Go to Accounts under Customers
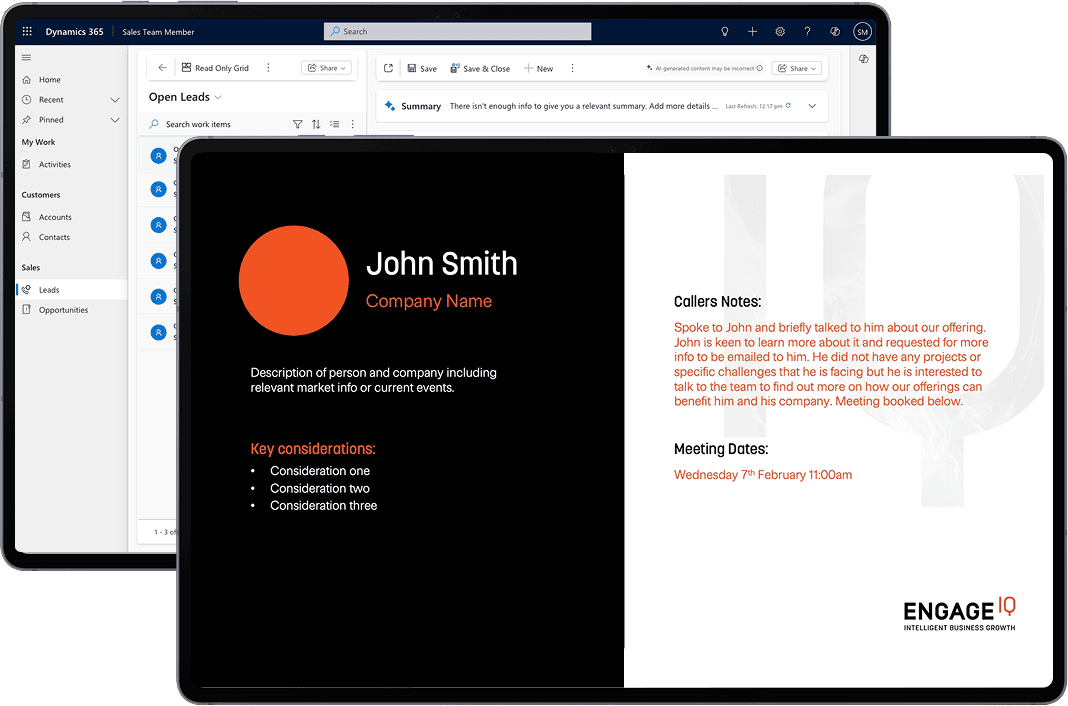This screenshot has height=706, width=1068. click(x=55, y=217)
